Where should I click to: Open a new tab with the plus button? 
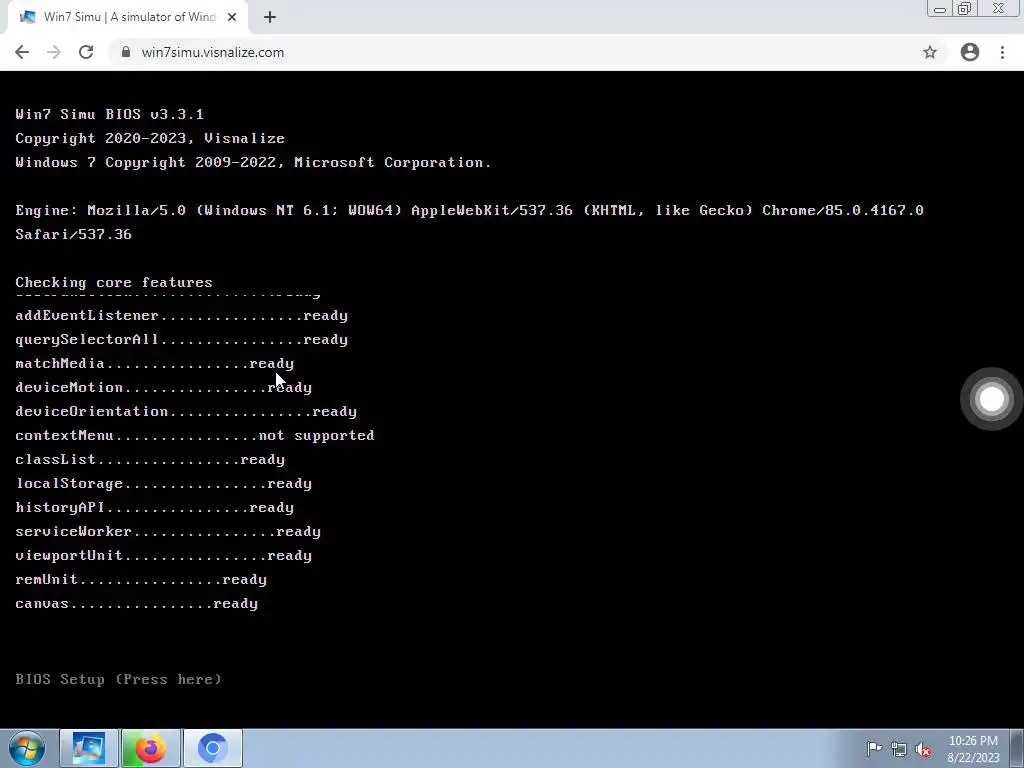[x=270, y=17]
